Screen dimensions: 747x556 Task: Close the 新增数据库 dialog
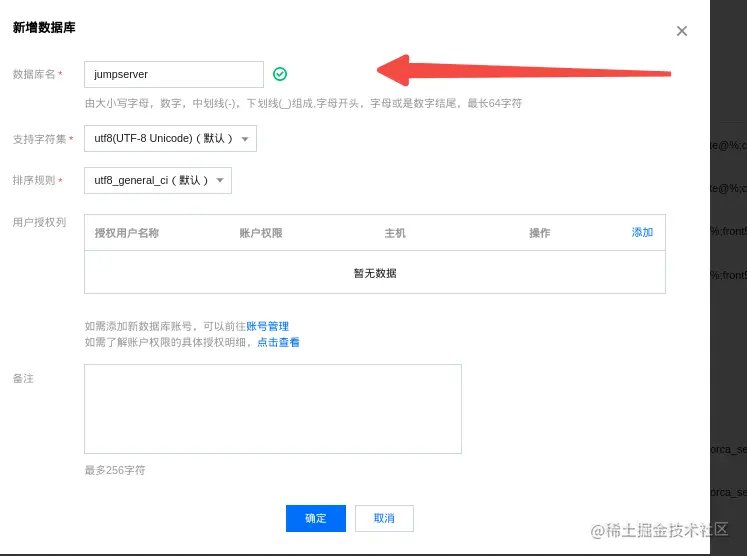click(x=682, y=31)
